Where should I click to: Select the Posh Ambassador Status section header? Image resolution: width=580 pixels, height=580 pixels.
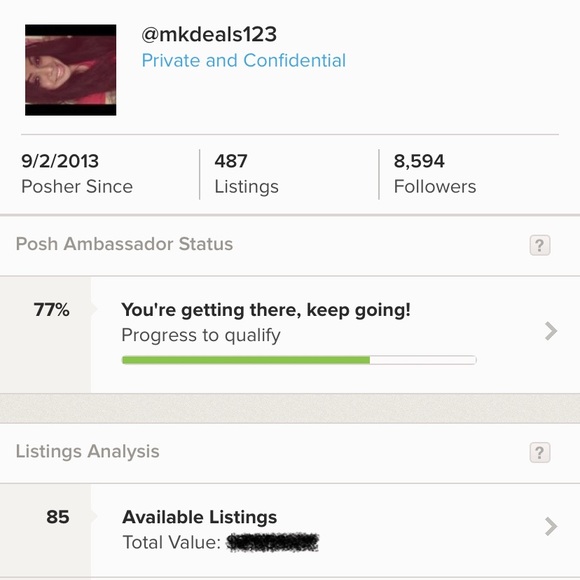click(290, 245)
